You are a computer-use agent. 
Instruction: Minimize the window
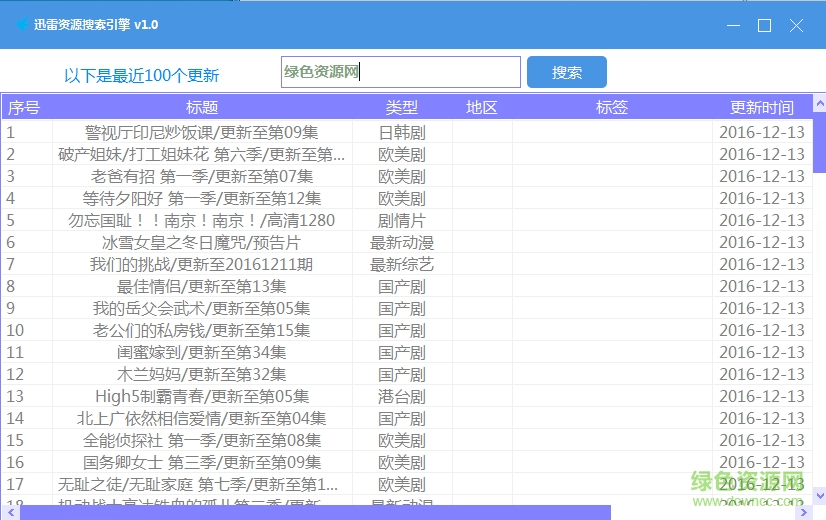[x=733, y=25]
